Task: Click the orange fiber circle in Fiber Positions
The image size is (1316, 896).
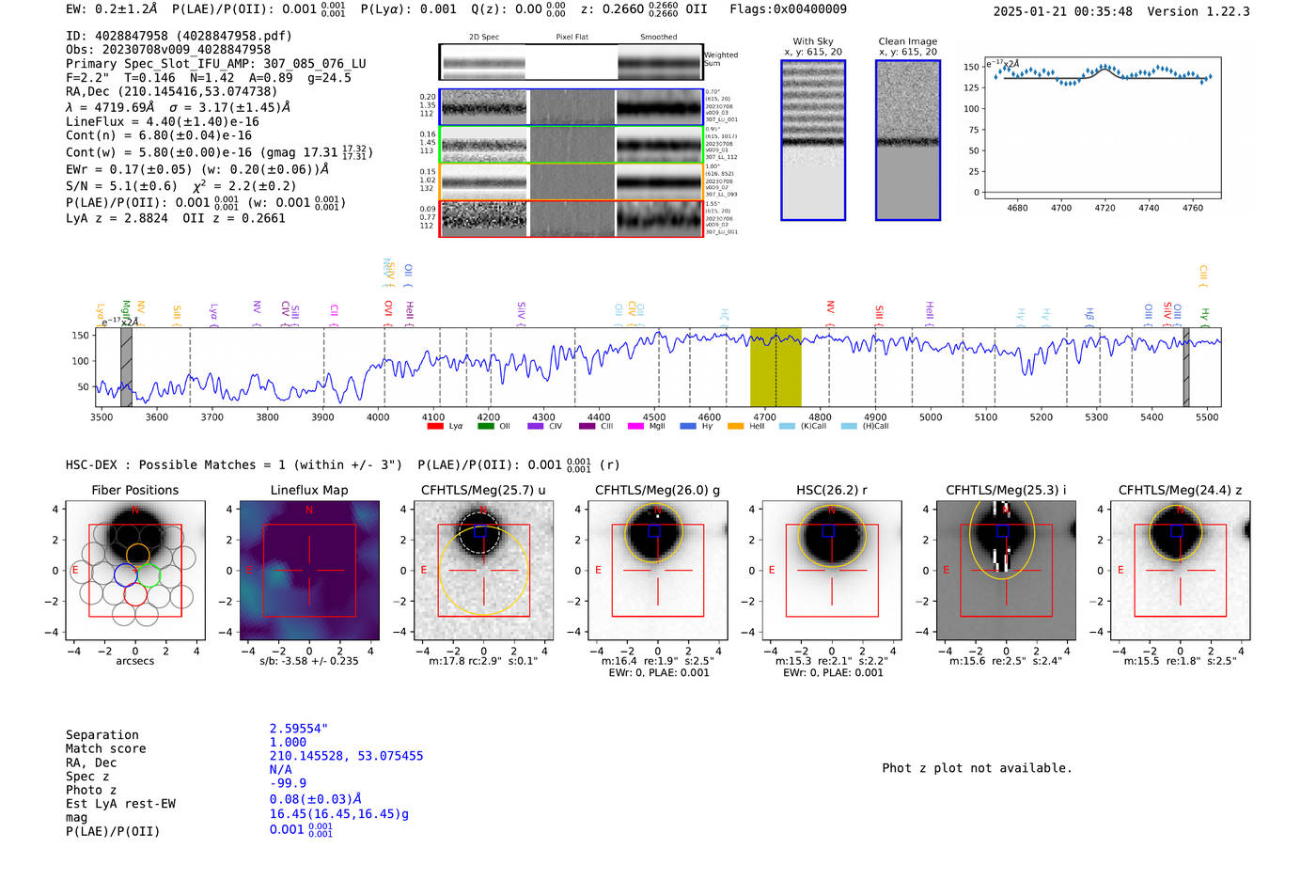Action: pos(138,555)
